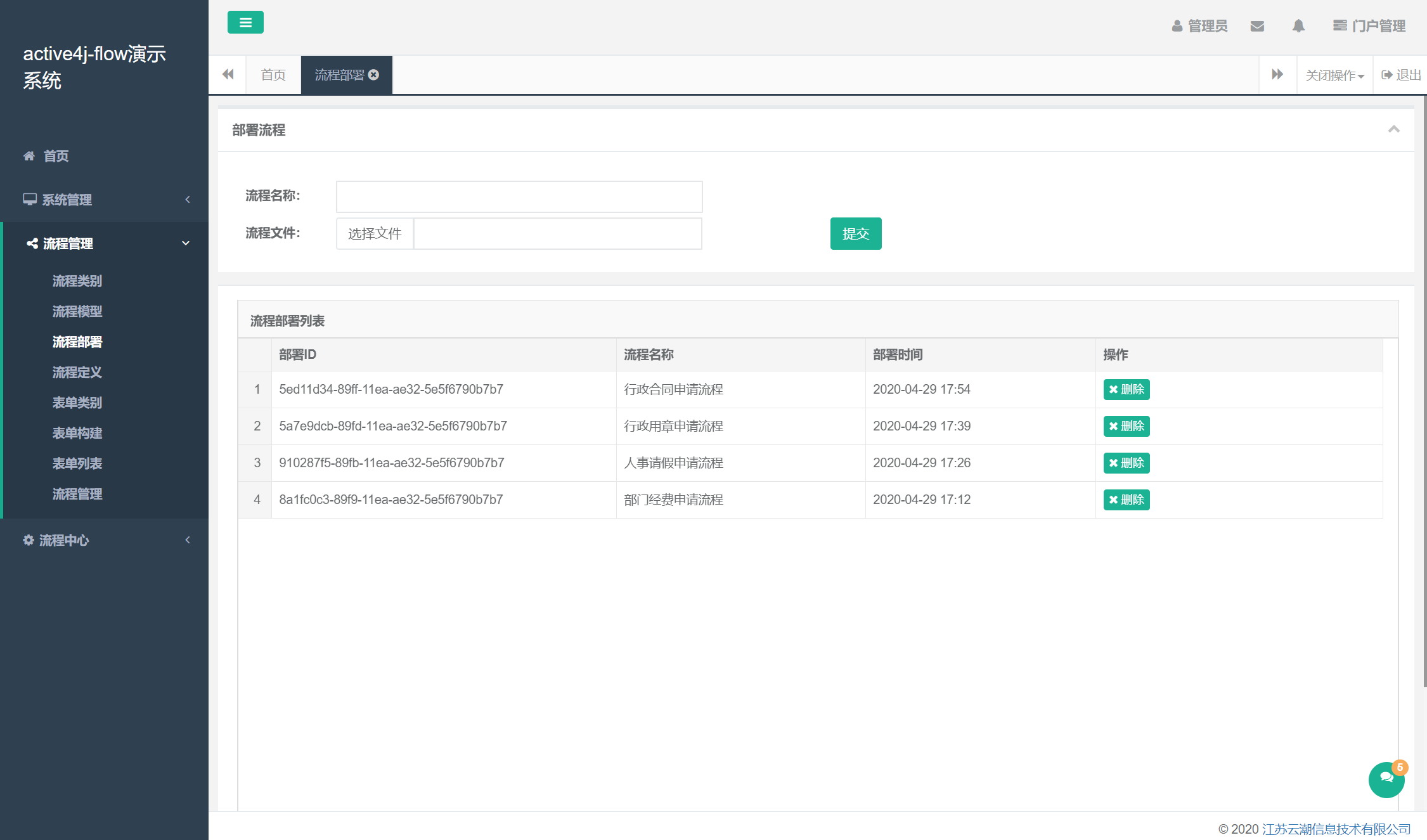Click the 流程名称 input field
1427x840 pixels.
coord(519,197)
